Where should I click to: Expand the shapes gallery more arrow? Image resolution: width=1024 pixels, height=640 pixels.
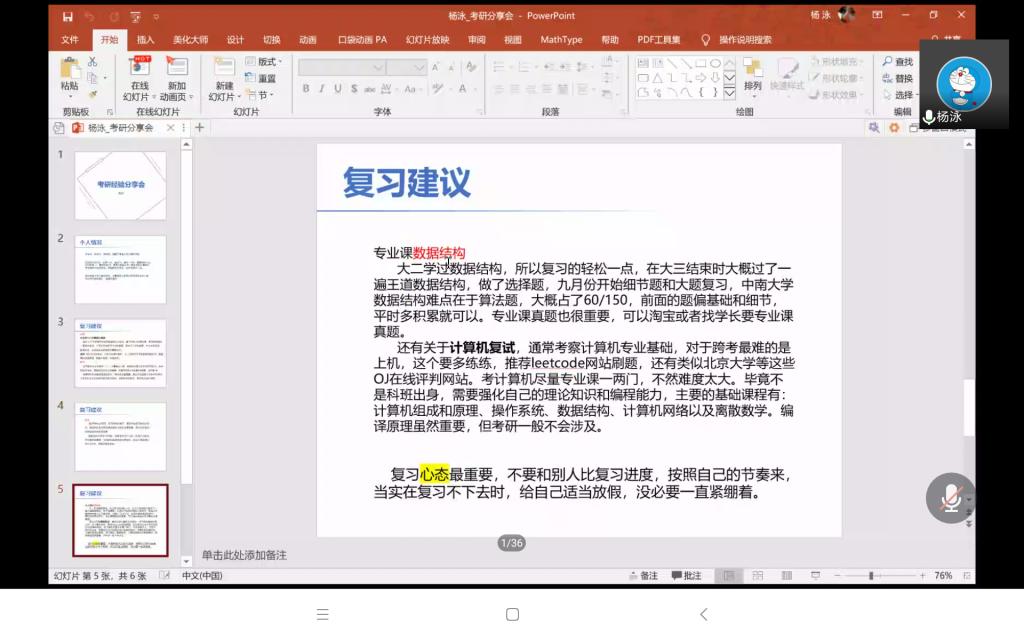pyautogui.click(x=729, y=93)
